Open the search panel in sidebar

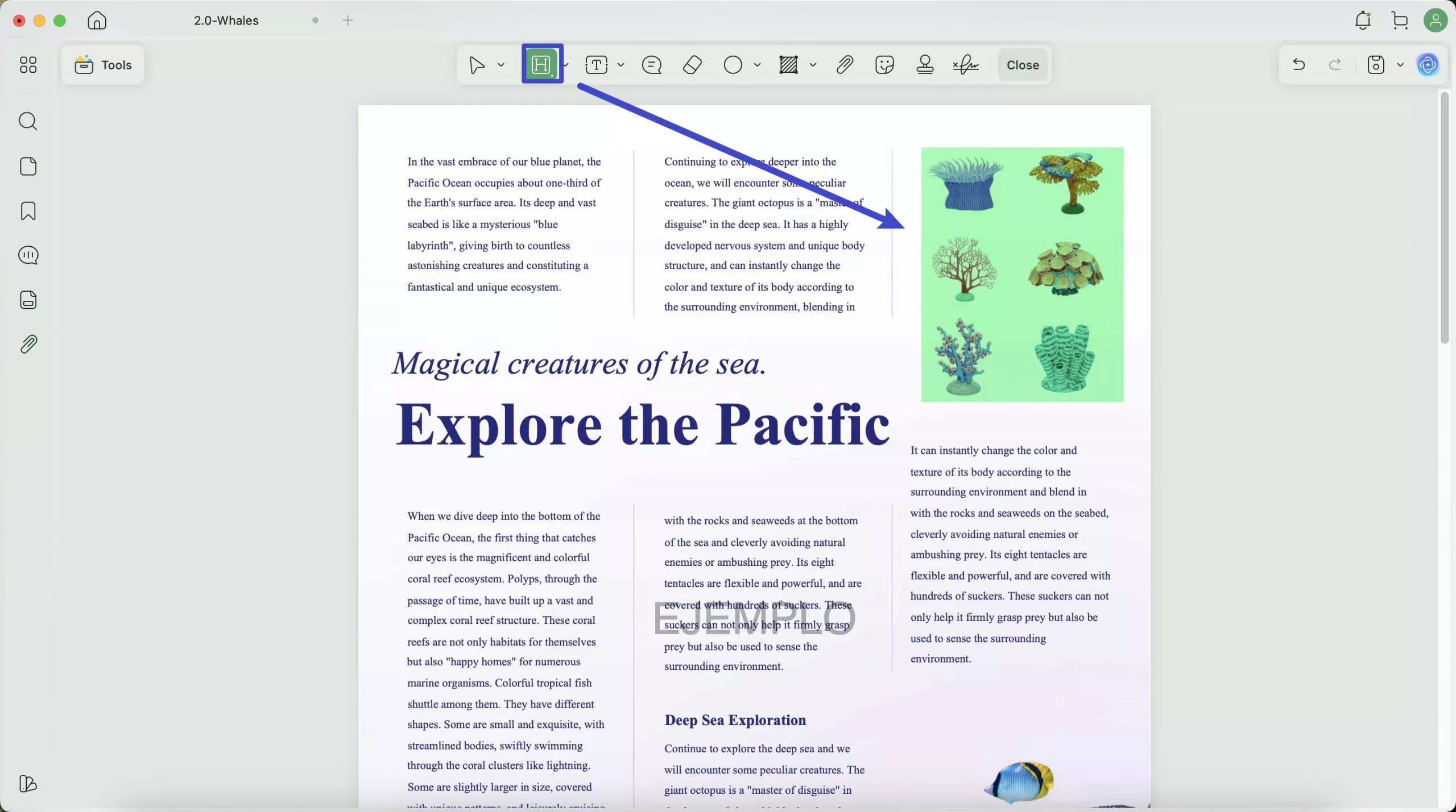pyautogui.click(x=28, y=121)
